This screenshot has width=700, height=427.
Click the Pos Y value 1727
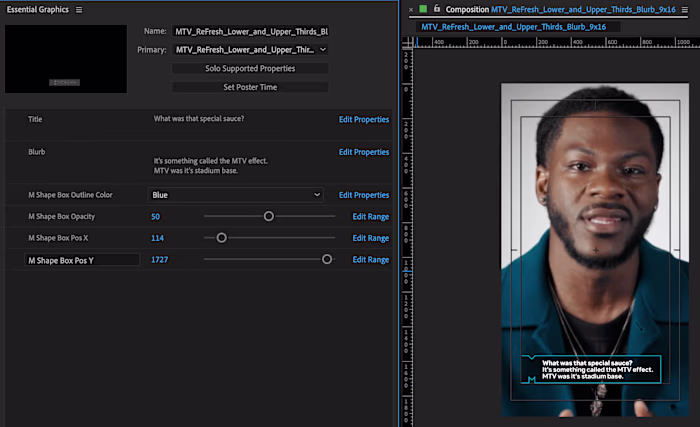pos(159,260)
